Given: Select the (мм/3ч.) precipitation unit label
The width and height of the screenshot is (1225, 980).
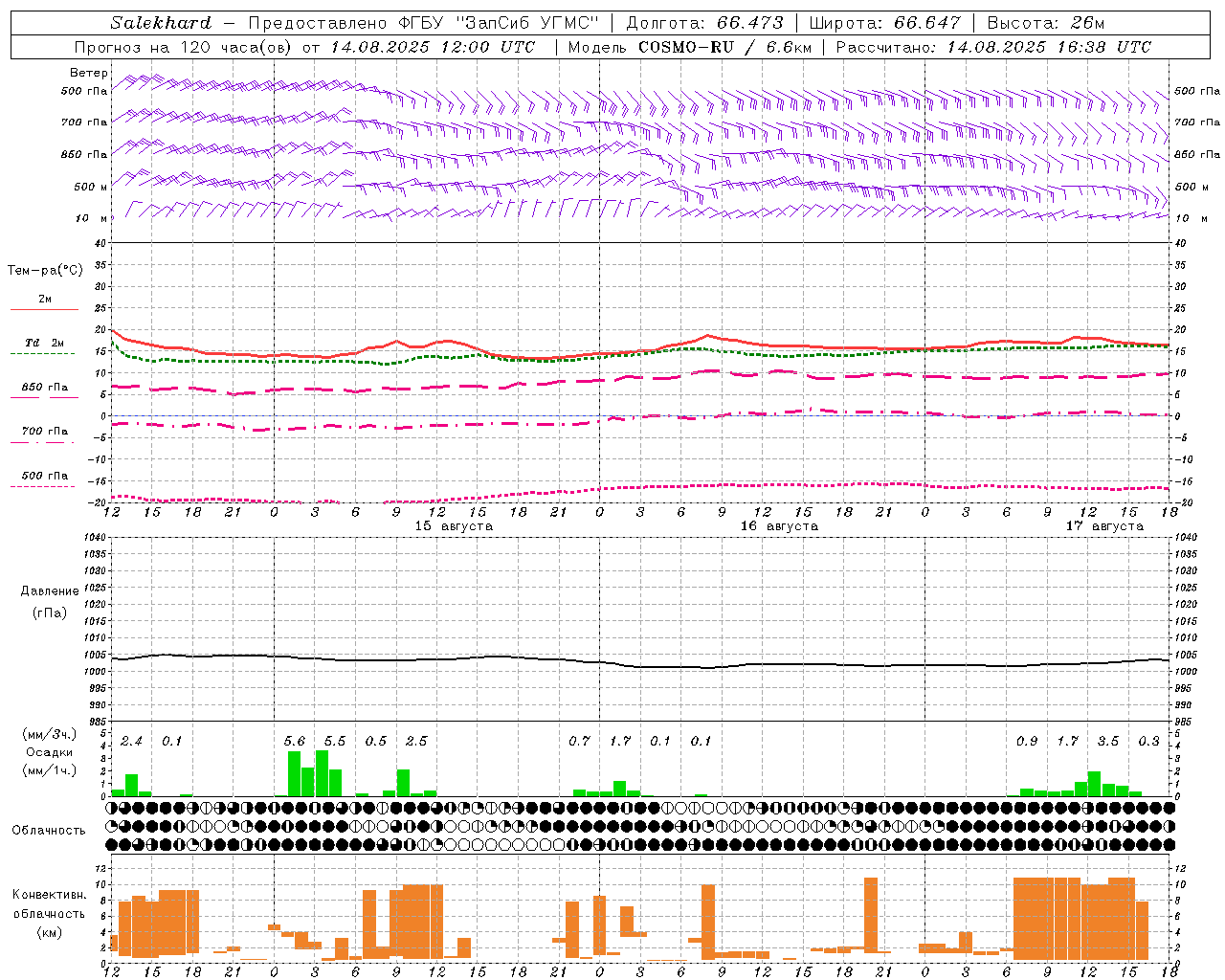Looking at the screenshot, I should (x=49, y=734).
